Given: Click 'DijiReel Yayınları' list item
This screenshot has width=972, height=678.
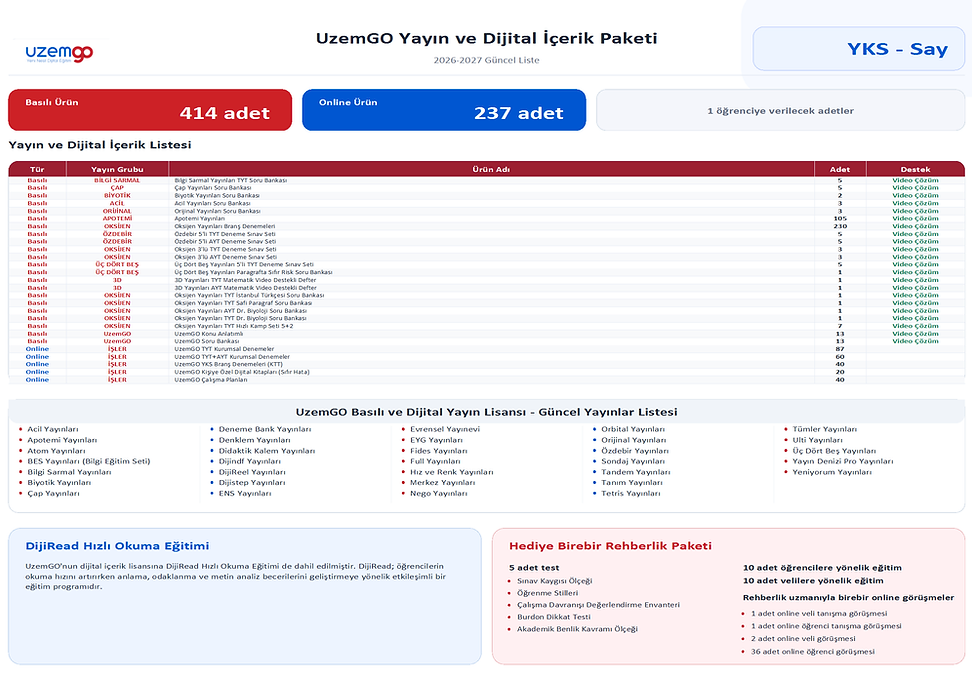Looking at the screenshot, I should pyautogui.click(x=252, y=472).
